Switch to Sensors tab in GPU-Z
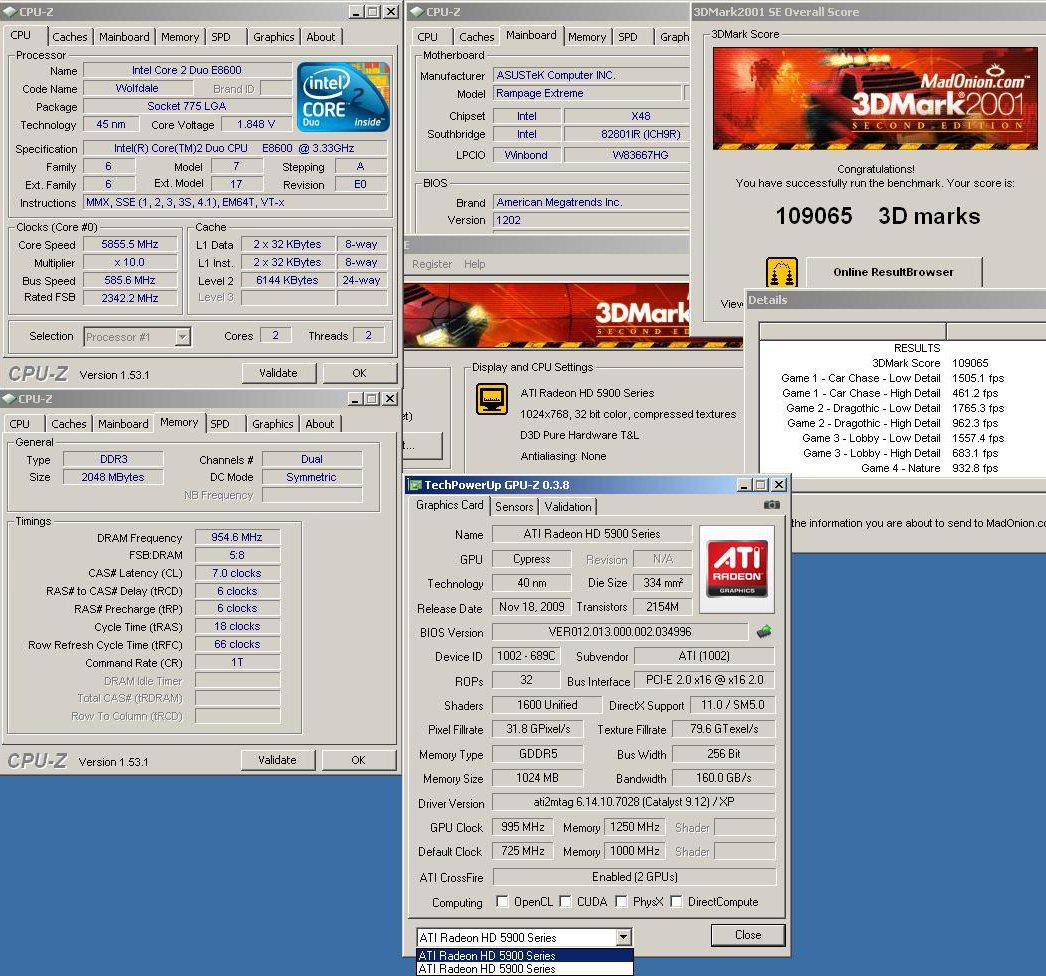 point(514,506)
